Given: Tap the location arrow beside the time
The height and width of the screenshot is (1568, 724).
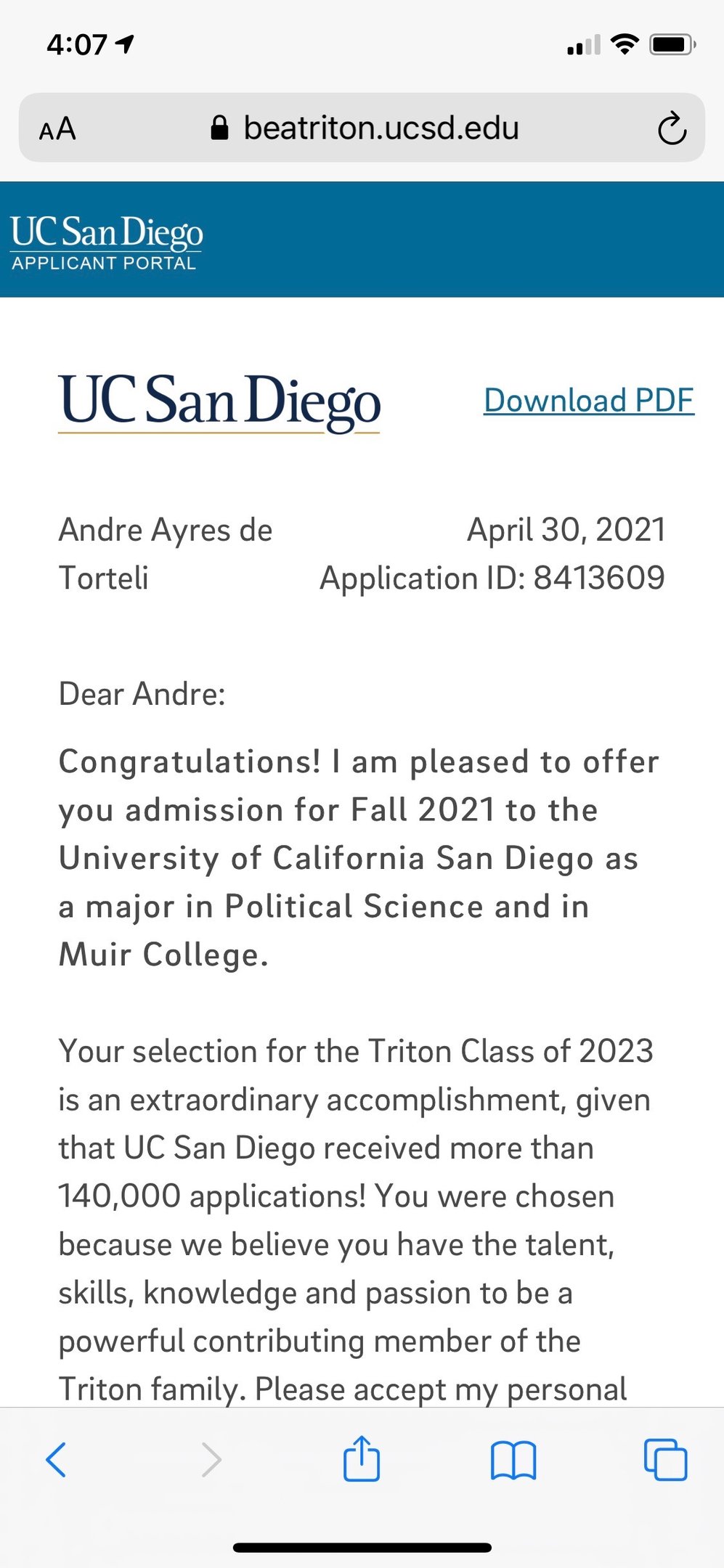Looking at the screenshot, I should pos(126,45).
